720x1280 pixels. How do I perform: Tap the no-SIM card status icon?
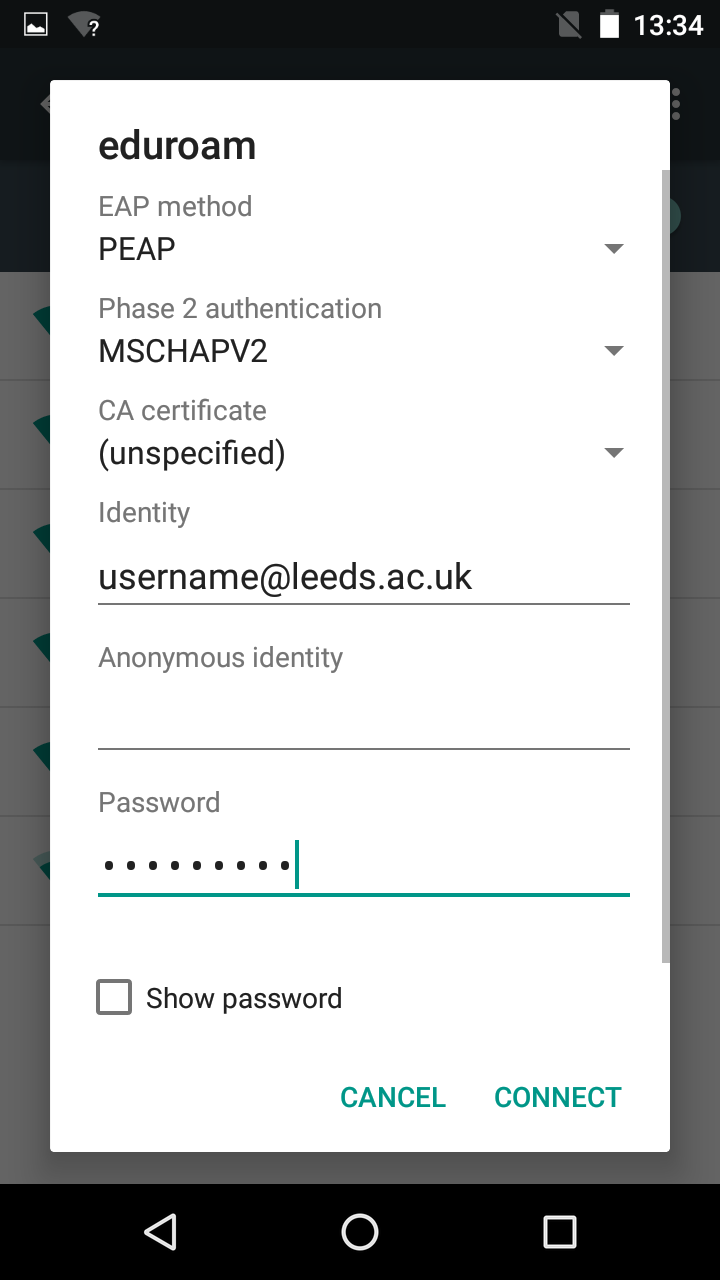[569, 25]
